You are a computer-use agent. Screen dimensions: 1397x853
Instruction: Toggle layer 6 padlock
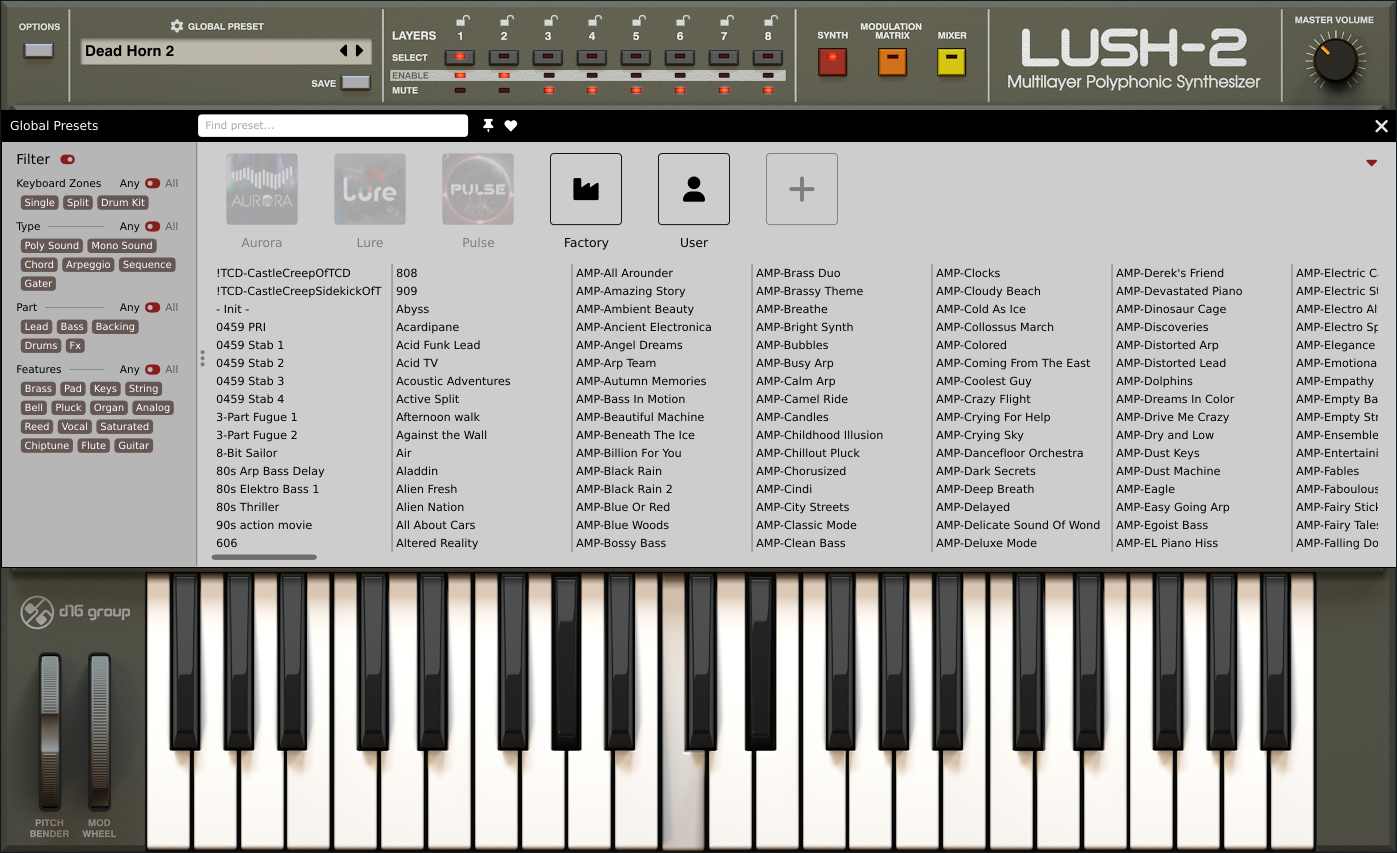(682, 20)
